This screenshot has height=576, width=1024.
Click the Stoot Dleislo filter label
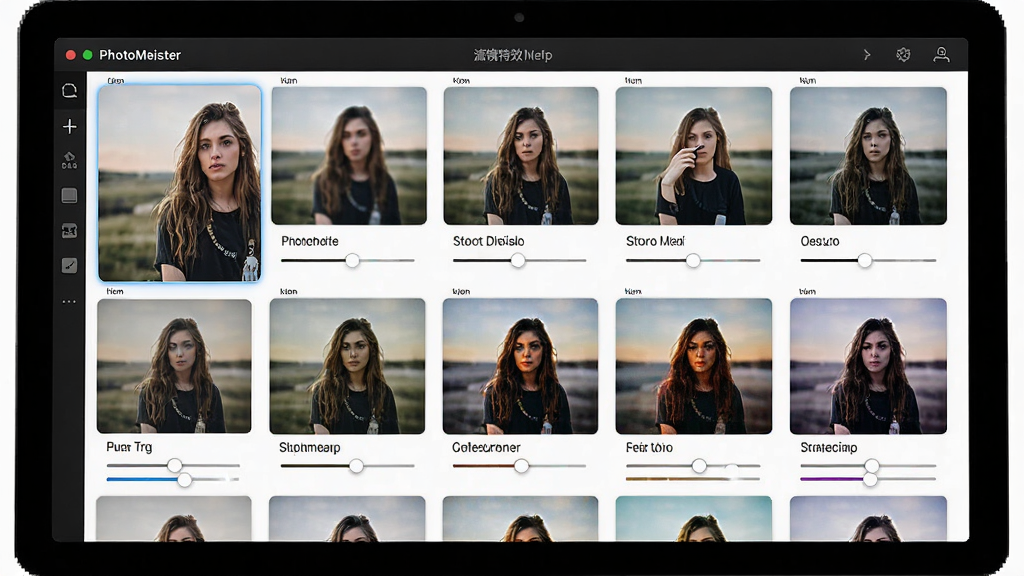(x=488, y=241)
